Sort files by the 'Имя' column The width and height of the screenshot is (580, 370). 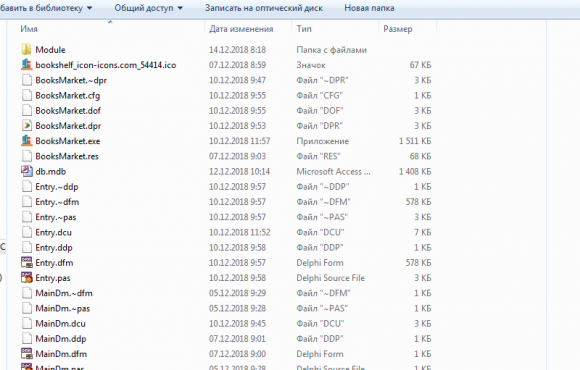coord(29,29)
